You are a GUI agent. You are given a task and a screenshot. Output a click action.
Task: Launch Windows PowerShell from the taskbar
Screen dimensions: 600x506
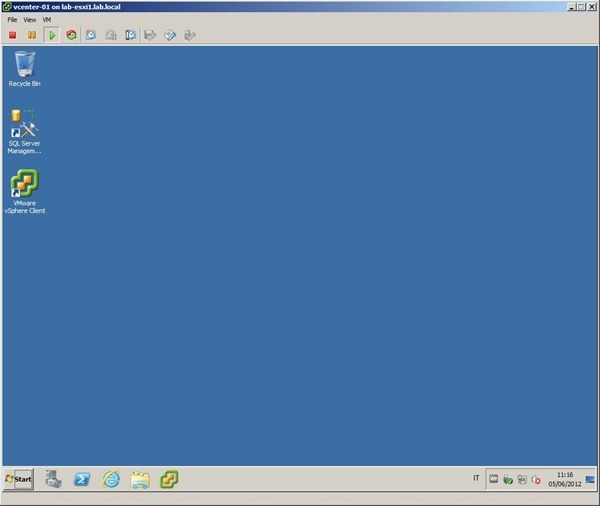pos(82,479)
